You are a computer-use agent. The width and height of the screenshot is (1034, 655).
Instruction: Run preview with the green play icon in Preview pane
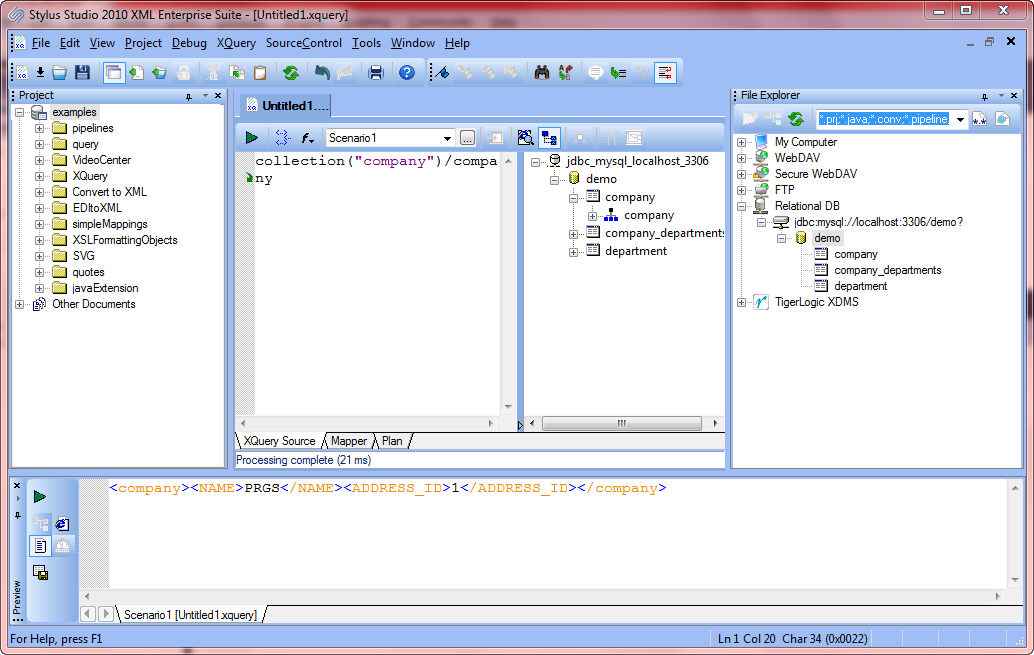click(40, 496)
